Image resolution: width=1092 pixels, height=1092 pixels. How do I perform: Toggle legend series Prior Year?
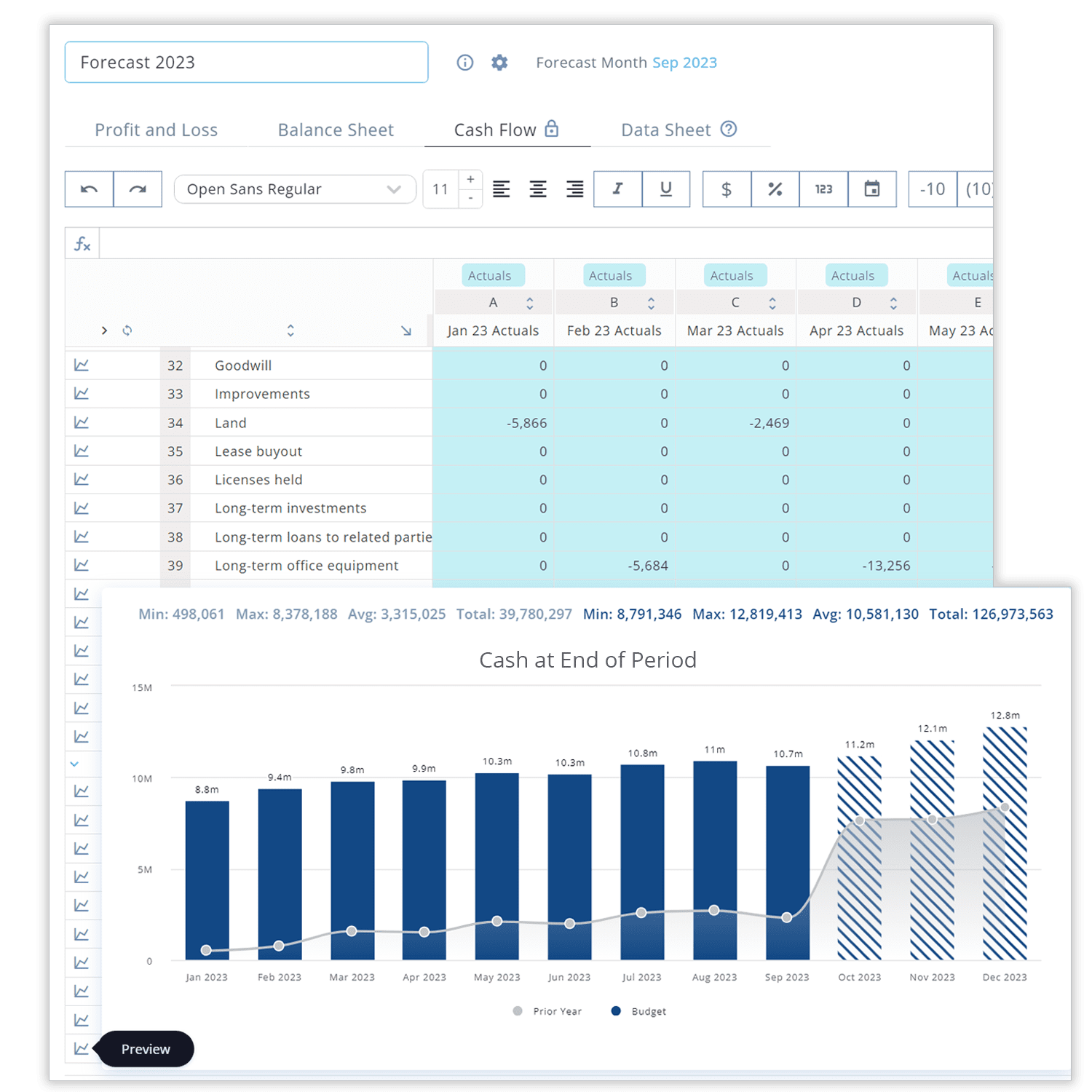(547, 1011)
